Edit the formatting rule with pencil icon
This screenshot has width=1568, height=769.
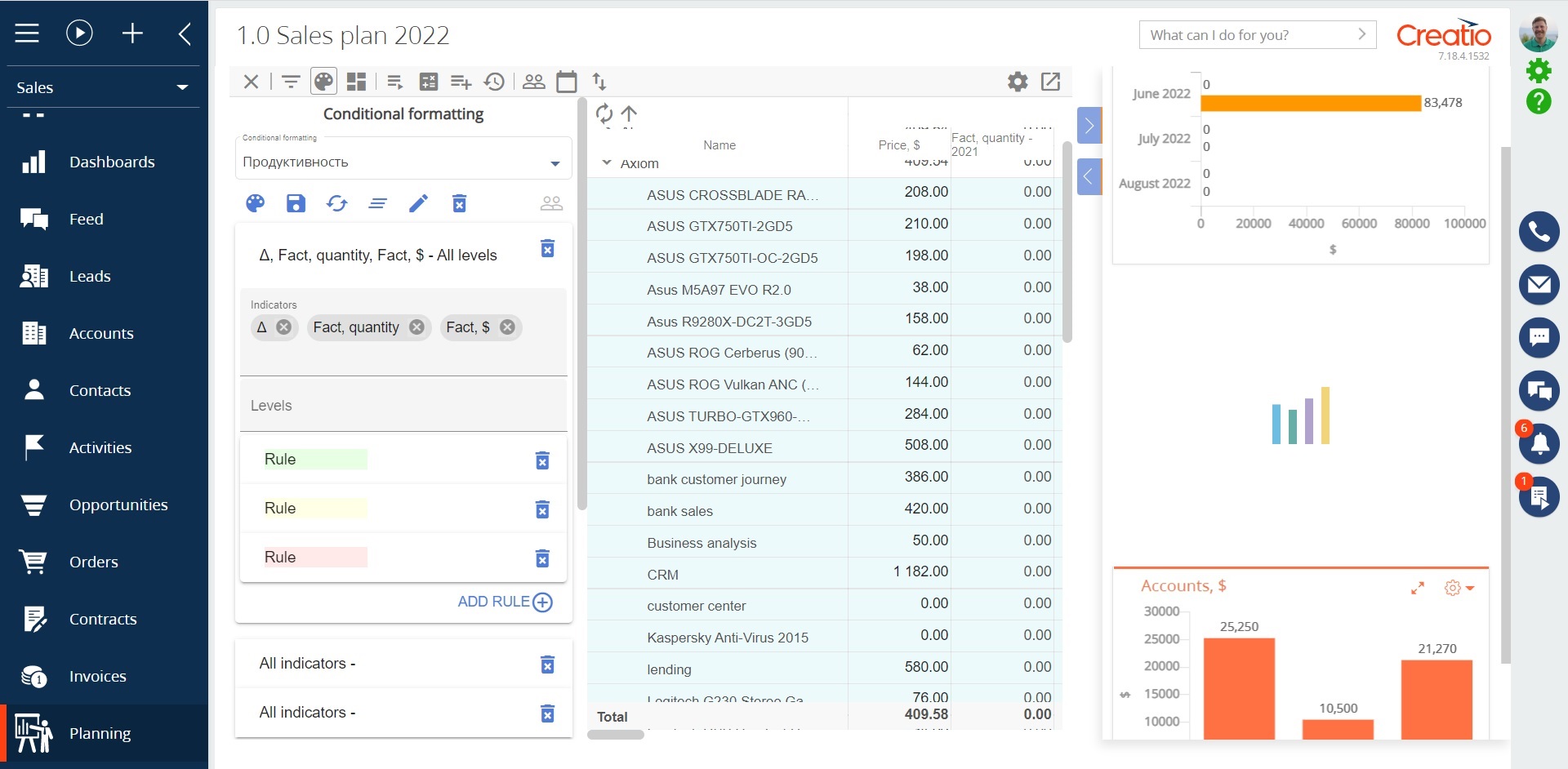(419, 203)
